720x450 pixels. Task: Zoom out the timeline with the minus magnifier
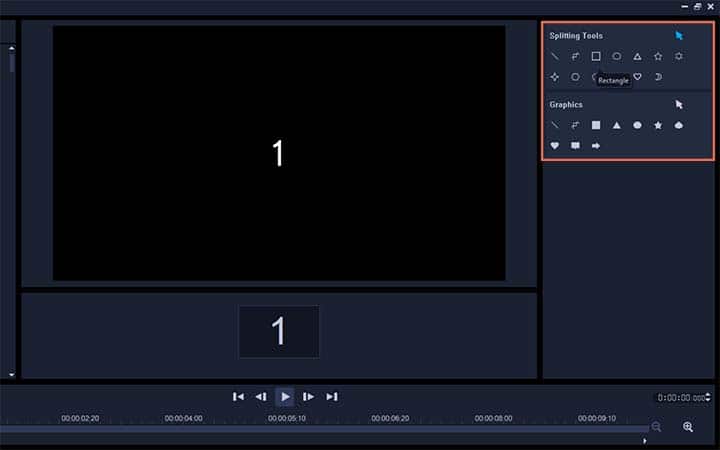pyautogui.click(x=656, y=427)
